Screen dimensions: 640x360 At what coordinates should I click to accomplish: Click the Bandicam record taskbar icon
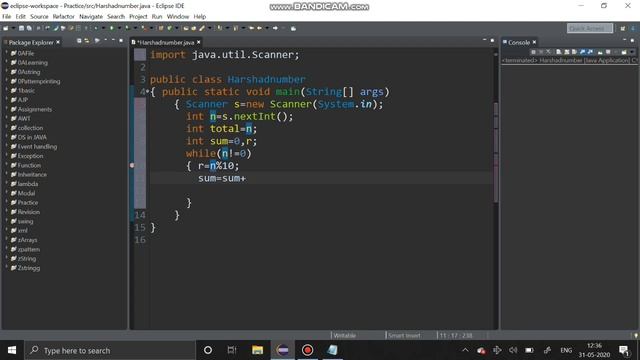click(x=307, y=350)
